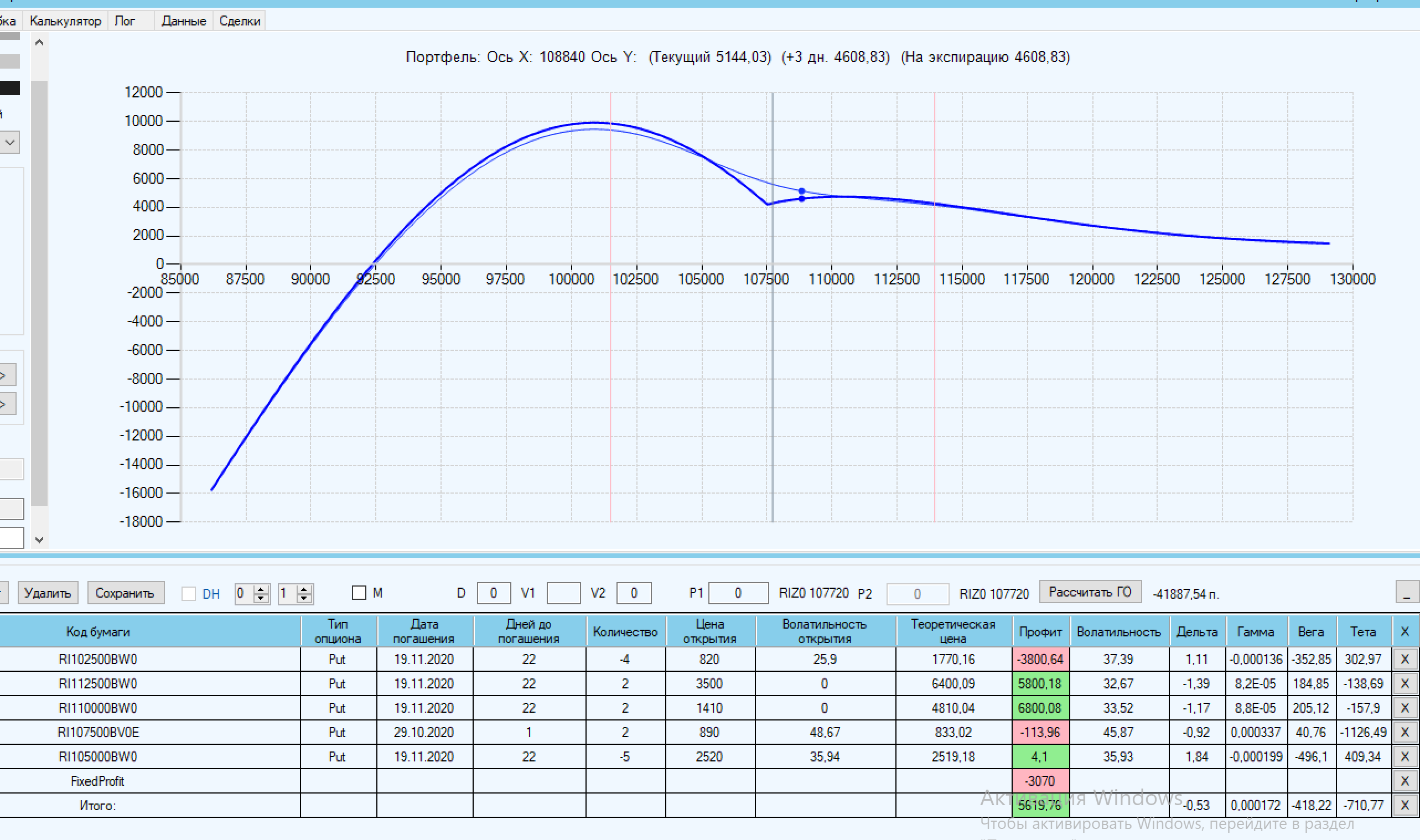The height and width of the screenshot is (840, 1420).
Task: Delete the RI112500BW0 position using X
Action: (x=1404, y=684)
